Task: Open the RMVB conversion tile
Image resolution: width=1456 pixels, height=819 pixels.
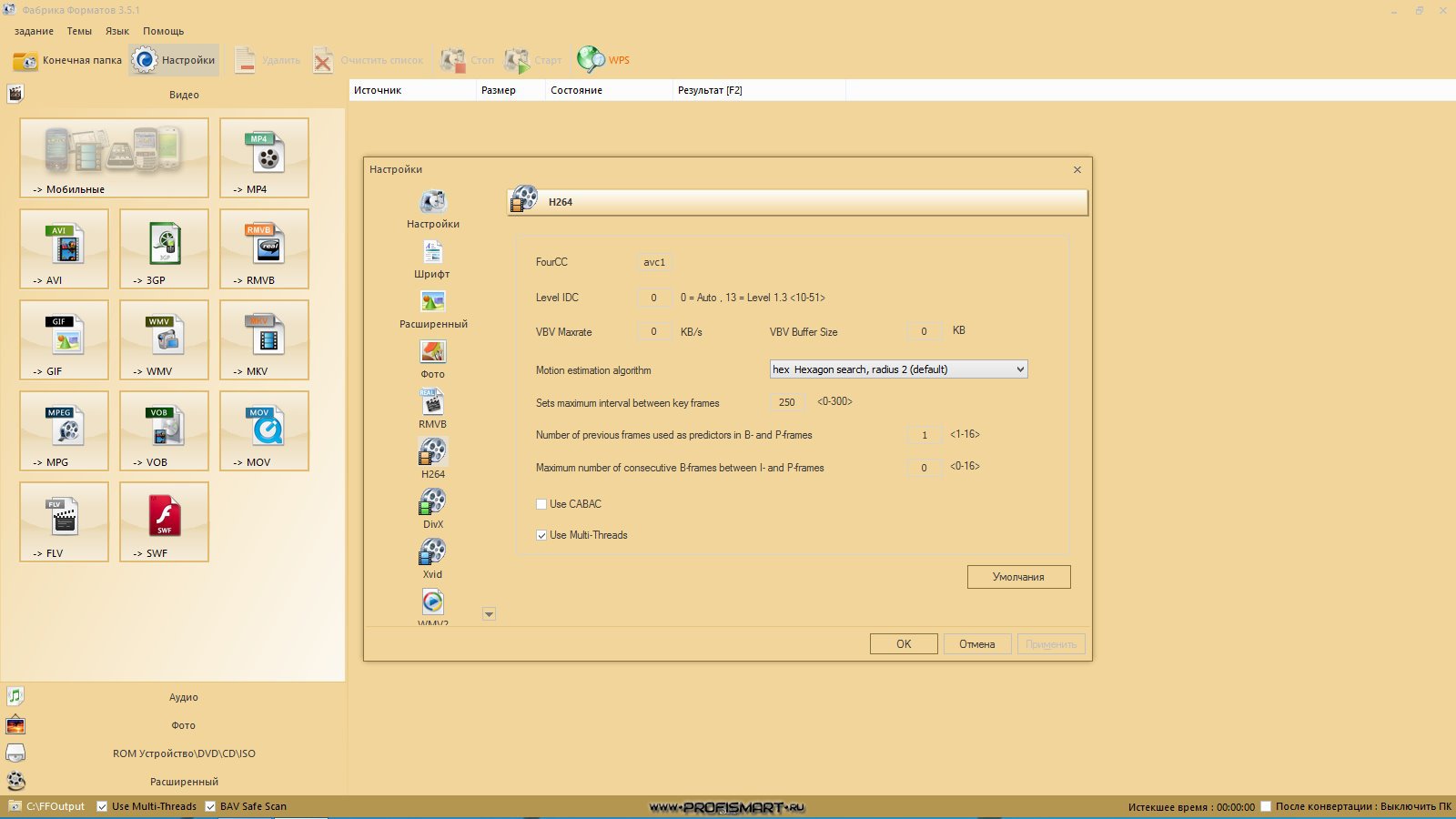Action: (264, 248)
